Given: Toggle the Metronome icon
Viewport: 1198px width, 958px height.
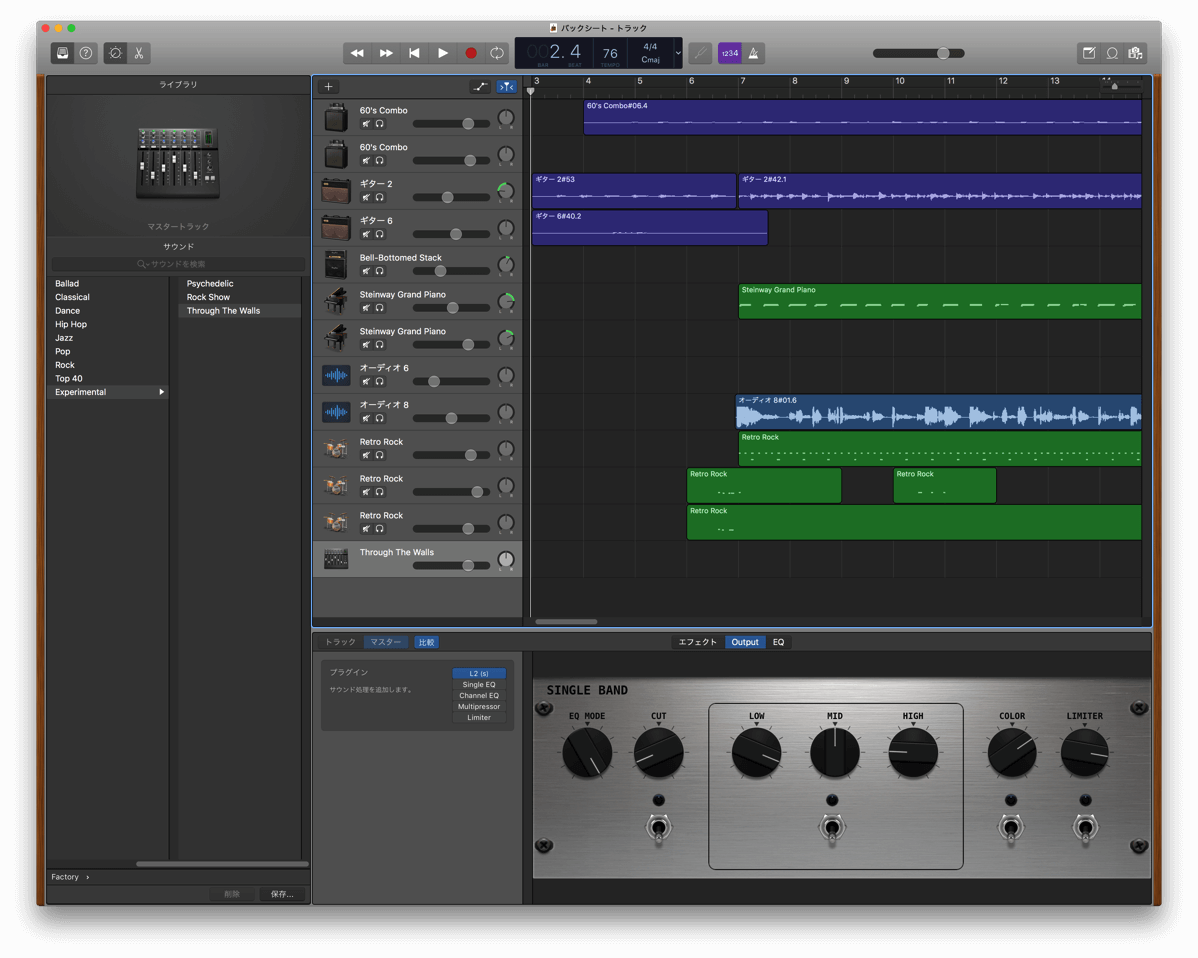Looking at the screenshot, I should tap(753, 53).
